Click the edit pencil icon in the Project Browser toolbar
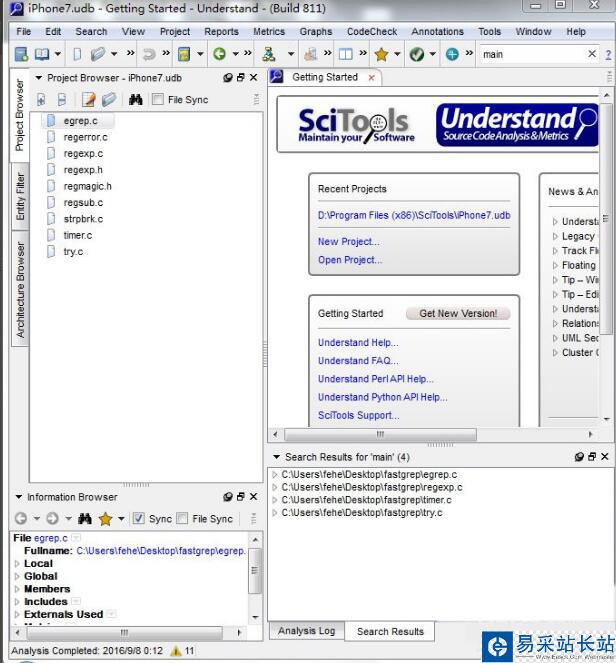 pos(88,100)
